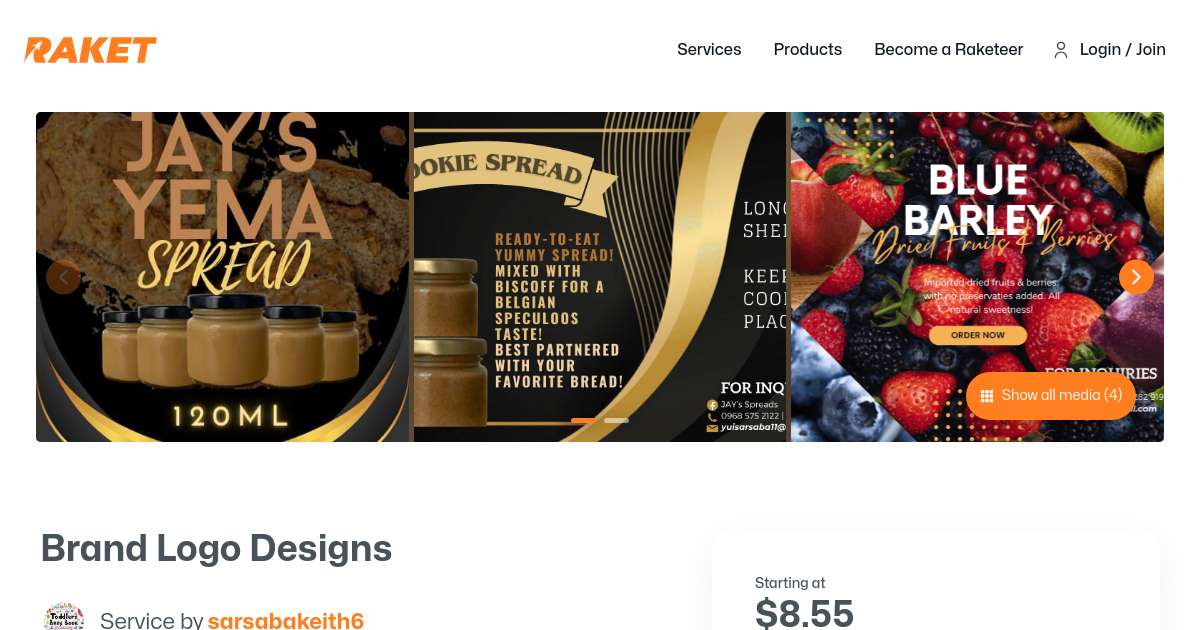Click the seller's avatar picture
This screenshot has height=630, width=1200.
(64, 617)
